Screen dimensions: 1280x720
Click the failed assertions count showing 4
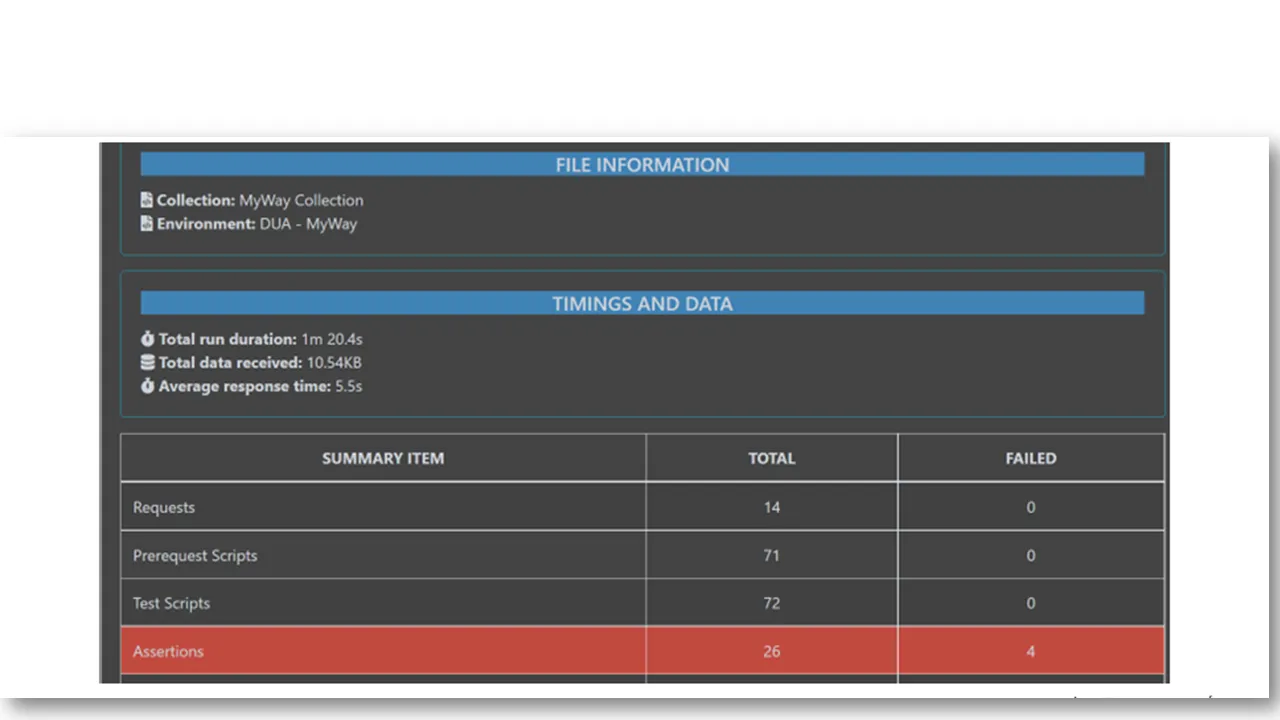[1030, 651]
